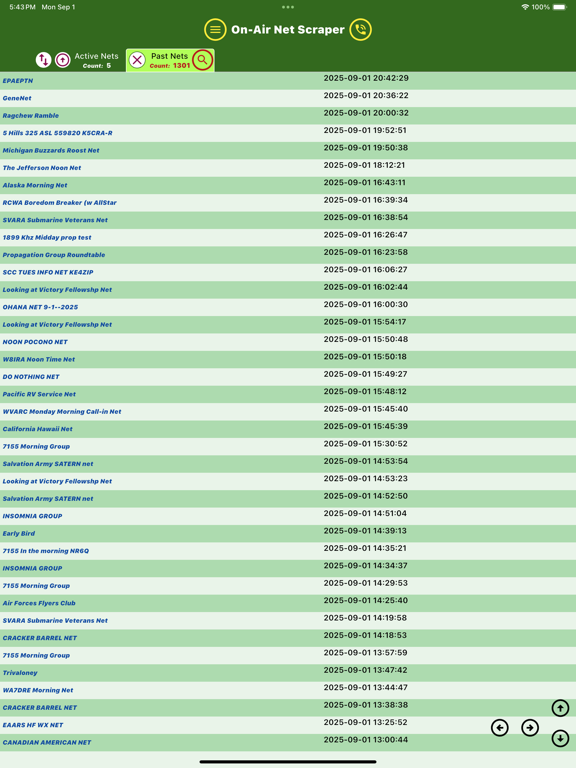Viewport: 576px width, 768px height.
Task: Close Past Nets with the X icon
Action: pos(137,60)
